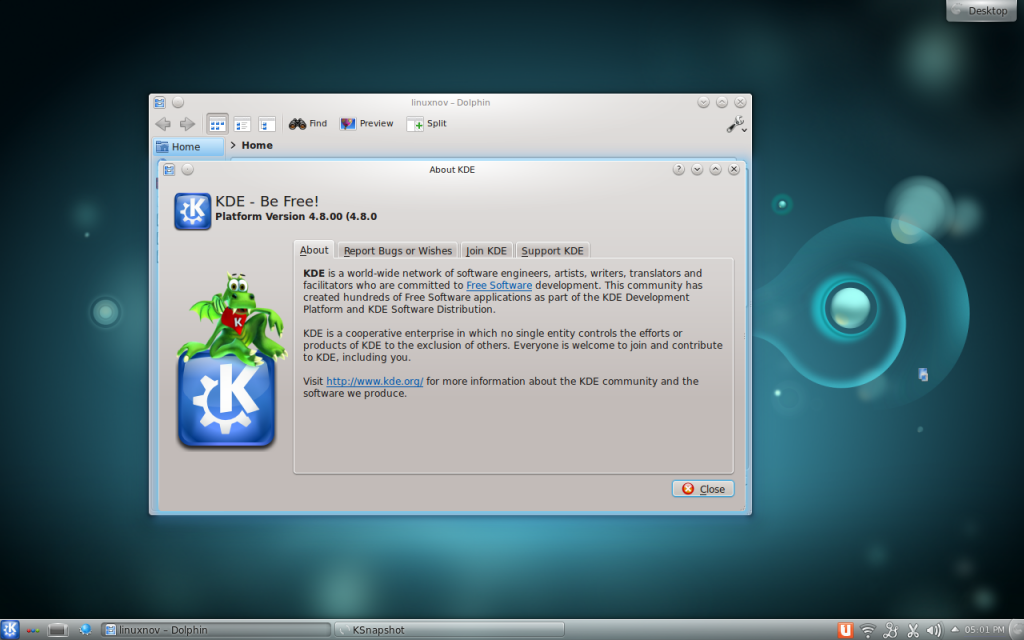Open the panel toolbox at taskbar end
This screenshot has width=1024, height=640.
(x=1016, y=630)
